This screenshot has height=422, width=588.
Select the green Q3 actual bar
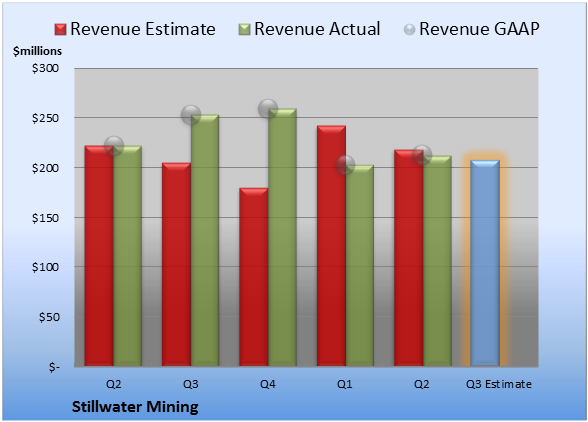pyautogui.click(x=205, y=240)
